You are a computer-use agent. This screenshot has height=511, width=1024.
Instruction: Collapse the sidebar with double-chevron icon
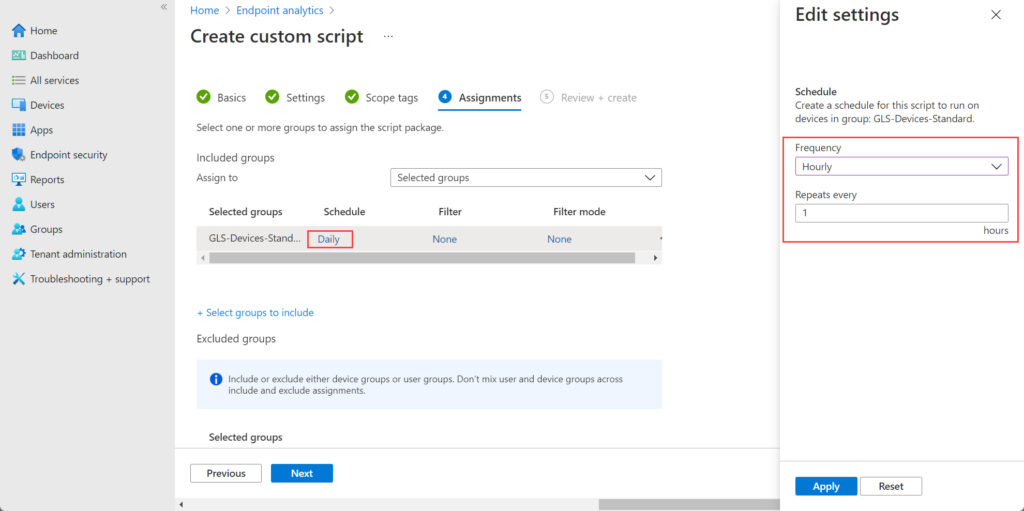tap(164, 7)
